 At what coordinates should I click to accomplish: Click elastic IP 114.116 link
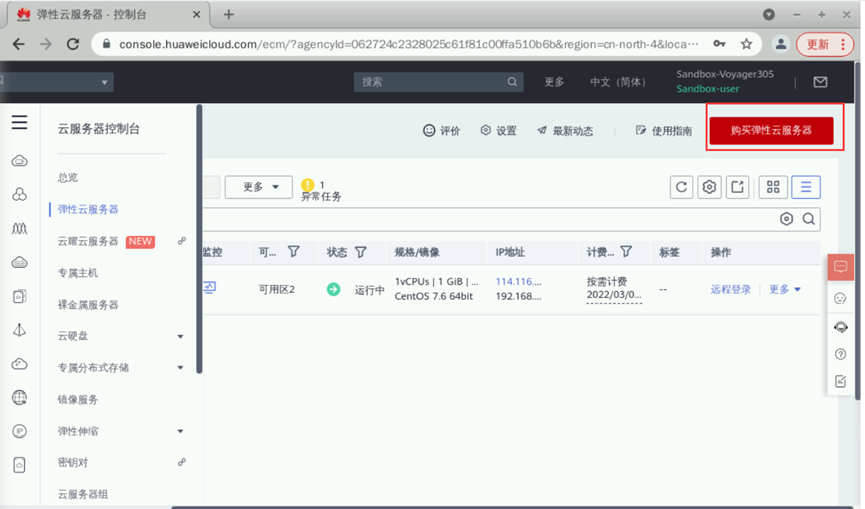point(518,282)
